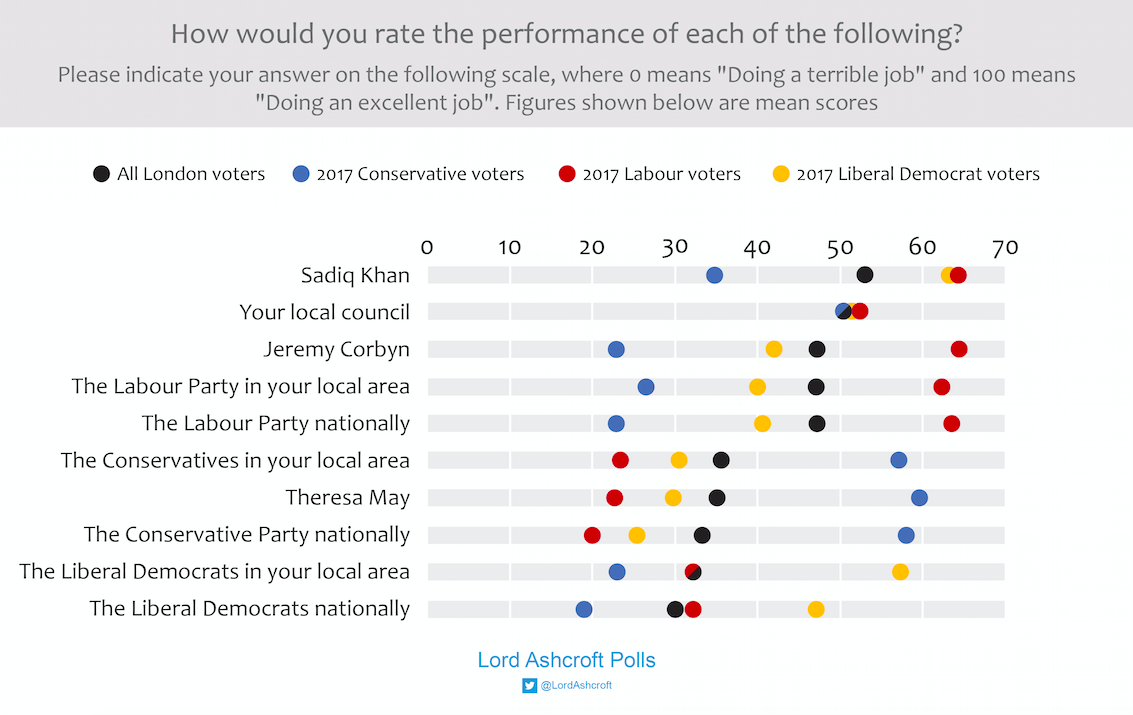Click the chart title question text
Image resolution: width=1133 pixels, height=715 pixels.
click(566, 34)
